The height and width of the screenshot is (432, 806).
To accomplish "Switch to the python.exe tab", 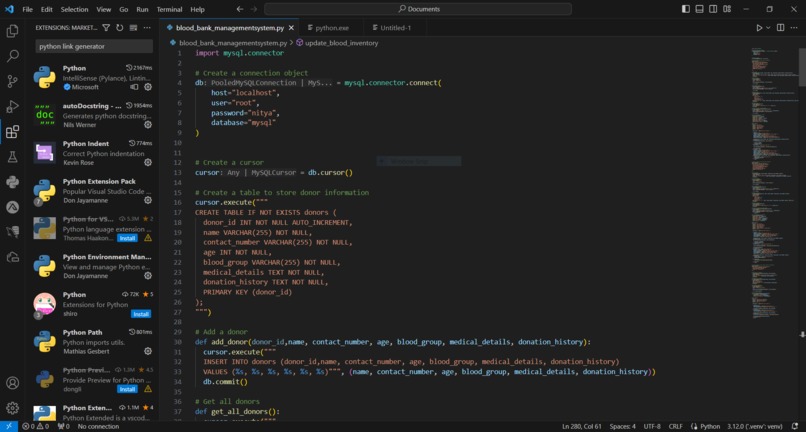I will [x=332, y=28].
